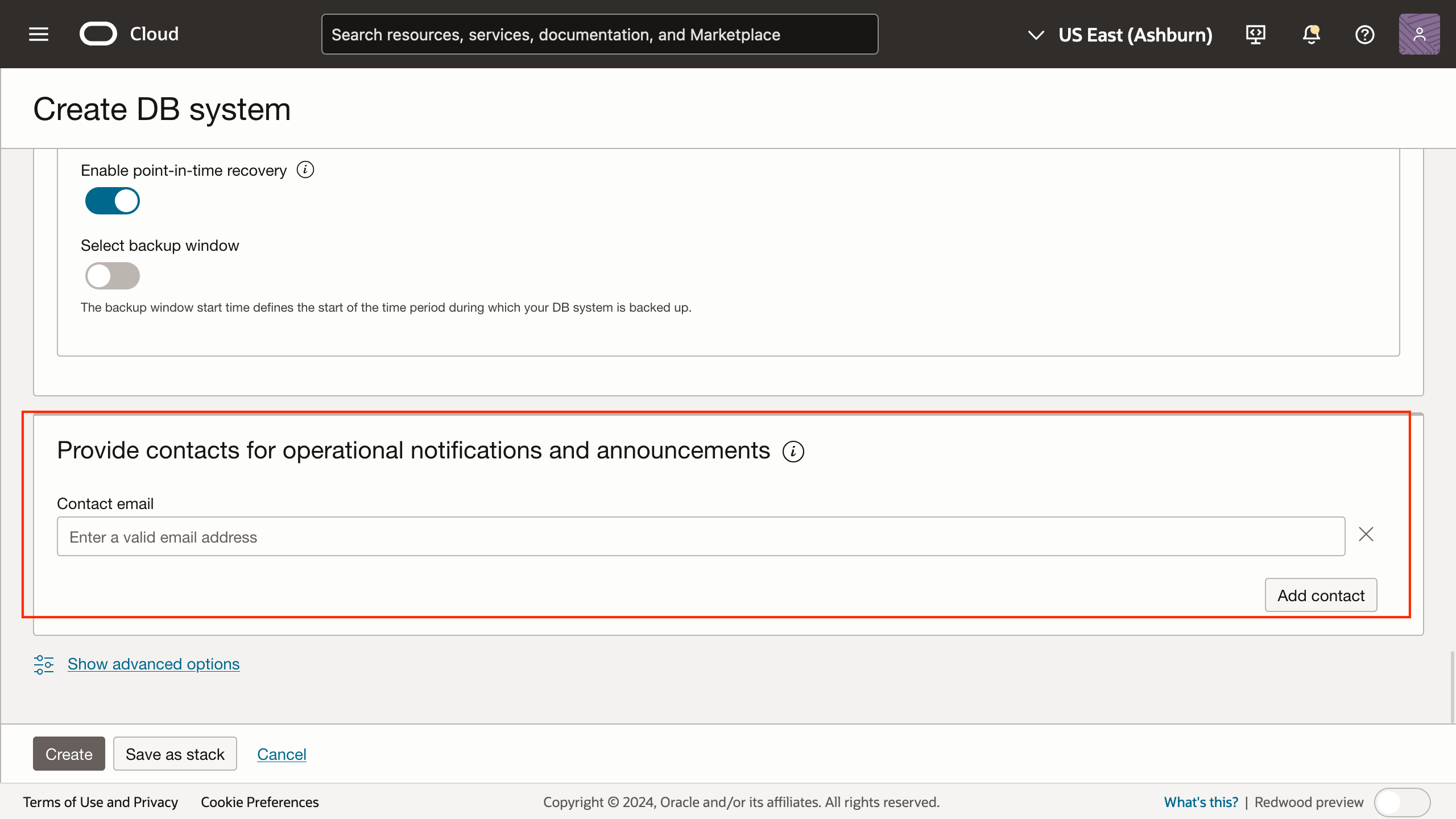
Task: Open the notifications bell
Action: (x=1310, y=35)
